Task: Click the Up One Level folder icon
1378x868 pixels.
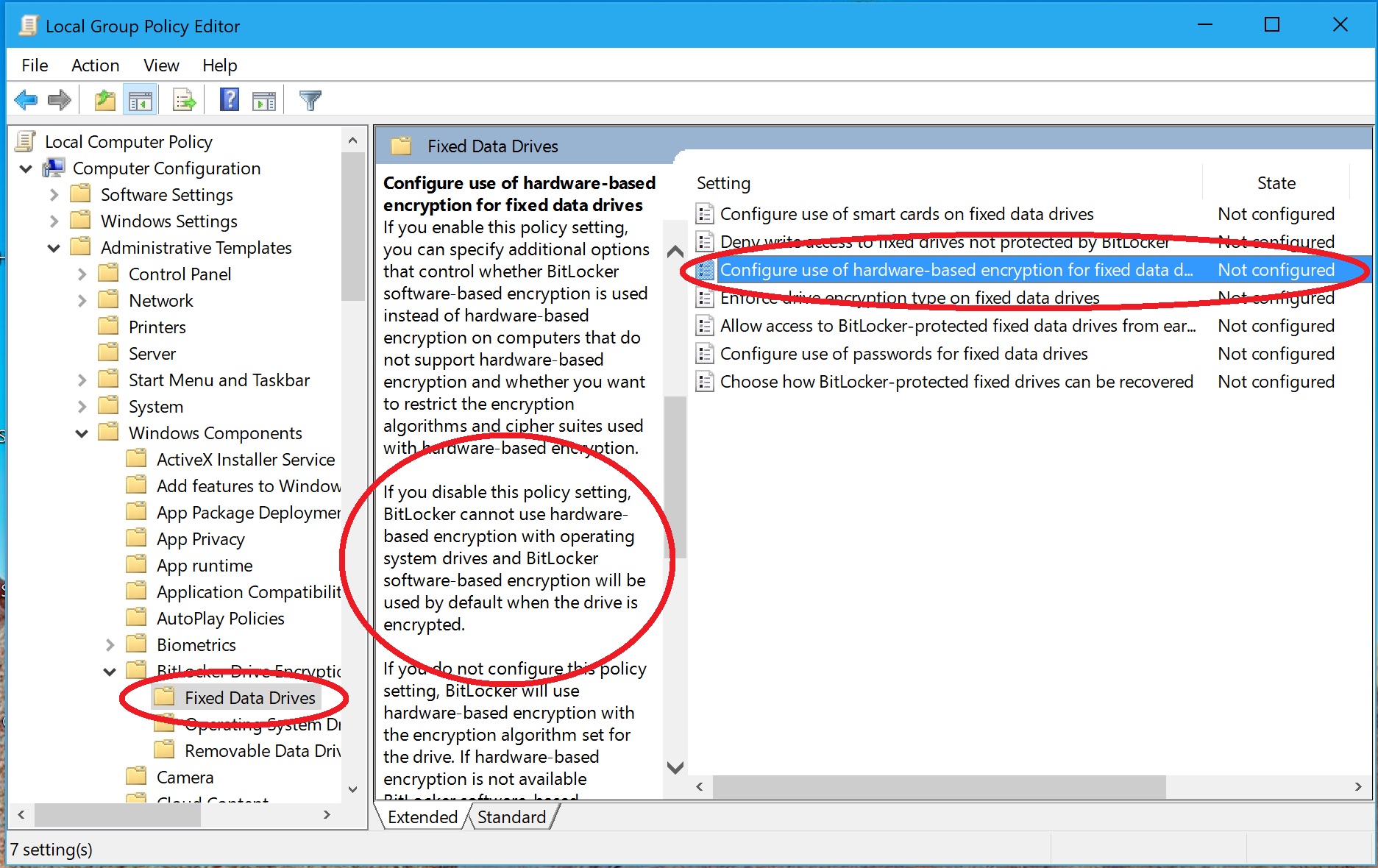Action: coord(105,100)
